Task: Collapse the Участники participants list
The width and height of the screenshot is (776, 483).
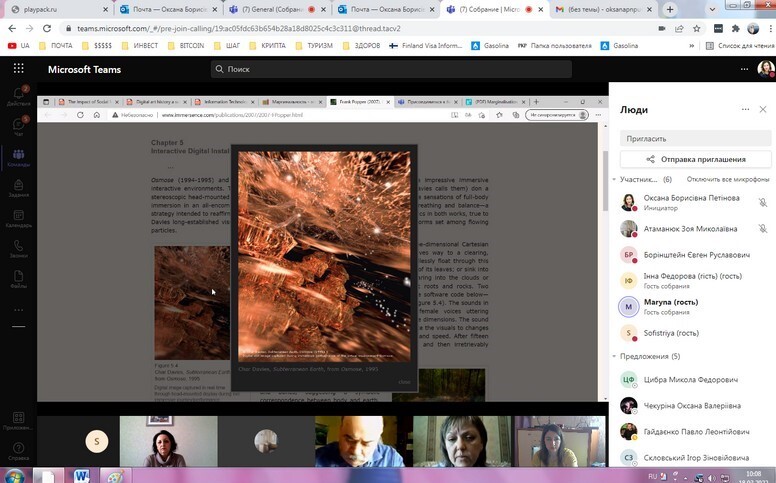Action: [614, 179]
